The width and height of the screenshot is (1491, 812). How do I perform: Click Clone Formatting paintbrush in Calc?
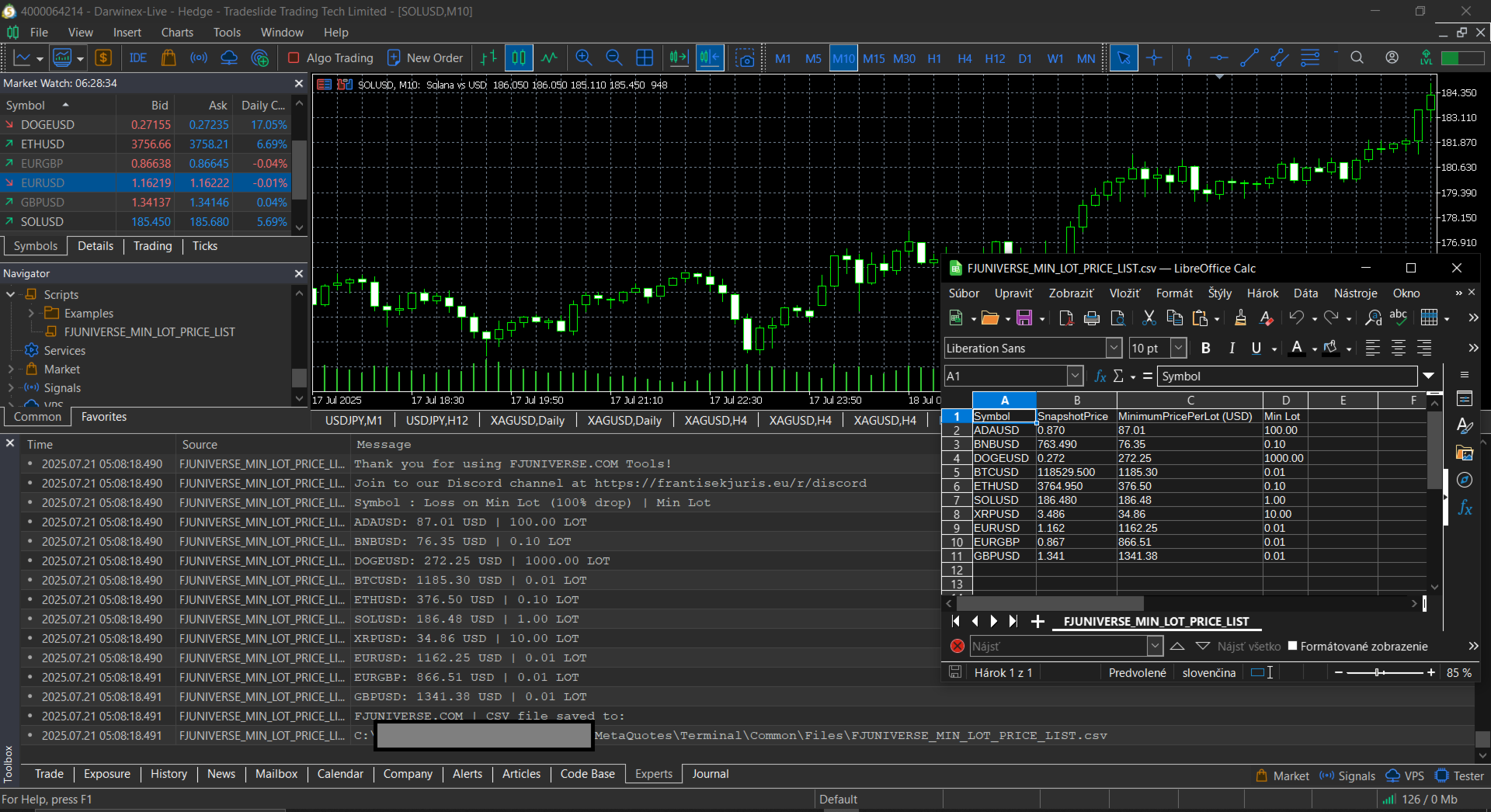(1240, 318)
